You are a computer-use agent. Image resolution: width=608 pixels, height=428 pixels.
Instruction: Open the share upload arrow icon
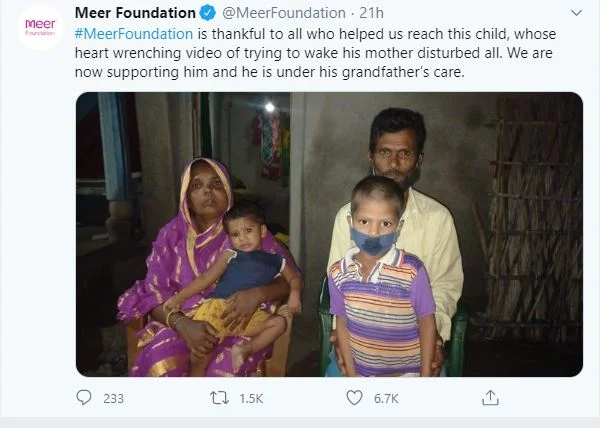[x=490, y=398]
